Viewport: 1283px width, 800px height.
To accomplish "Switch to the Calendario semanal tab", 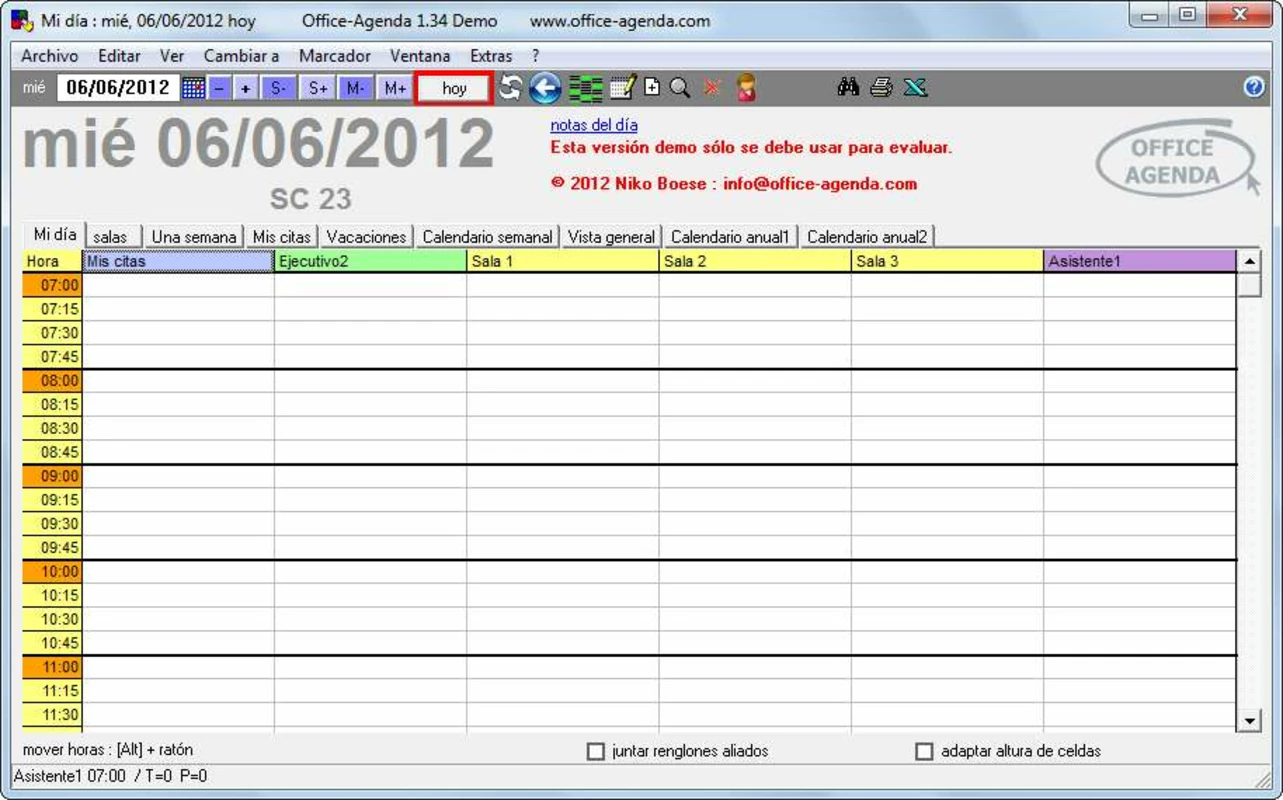I will click(487, 237).
